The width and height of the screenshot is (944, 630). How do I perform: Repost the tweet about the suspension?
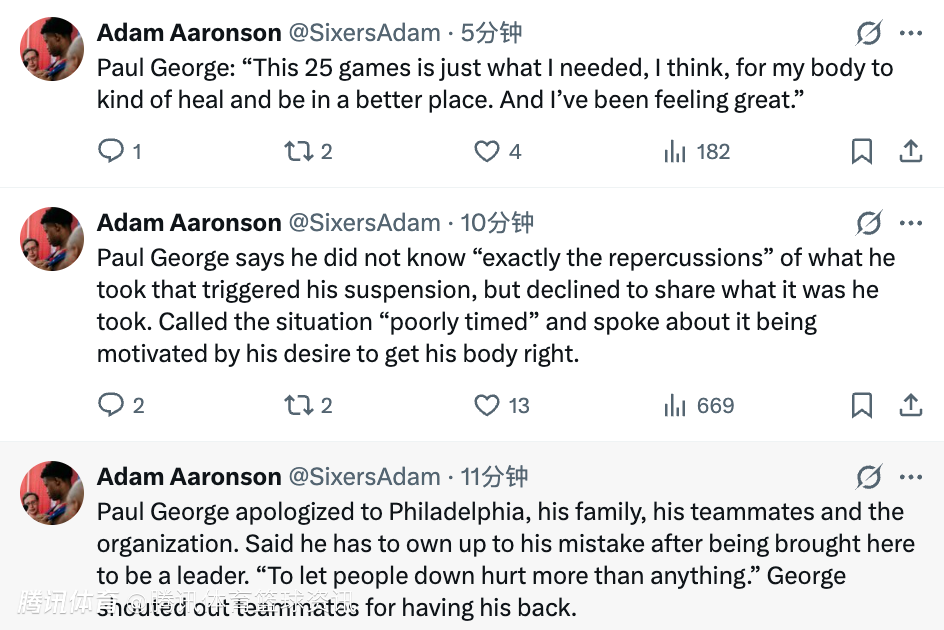(297, 405)
